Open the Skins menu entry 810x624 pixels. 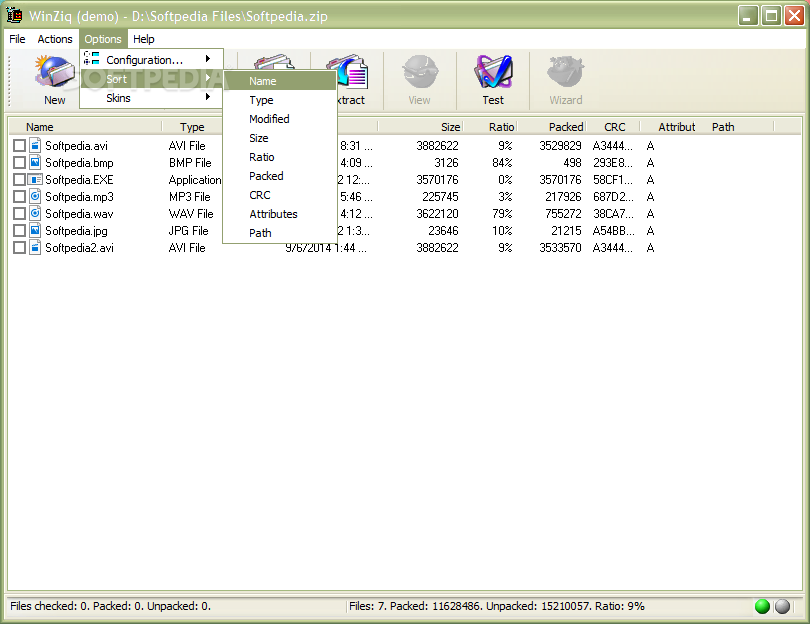(x=151, y=98)
